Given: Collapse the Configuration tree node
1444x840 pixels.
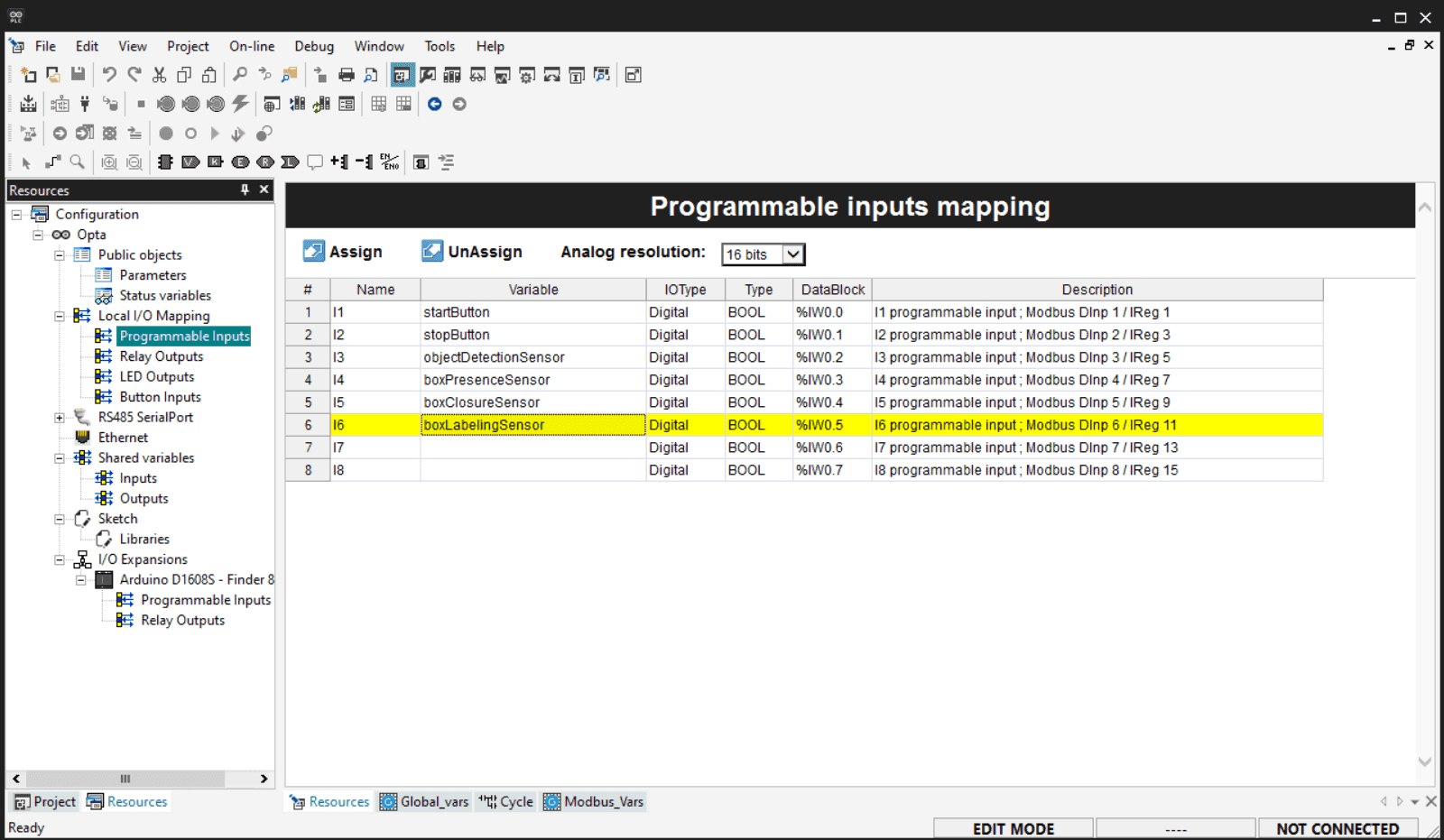Looking at the screenshot, I should pyautogui.click(x=16, y=215).
